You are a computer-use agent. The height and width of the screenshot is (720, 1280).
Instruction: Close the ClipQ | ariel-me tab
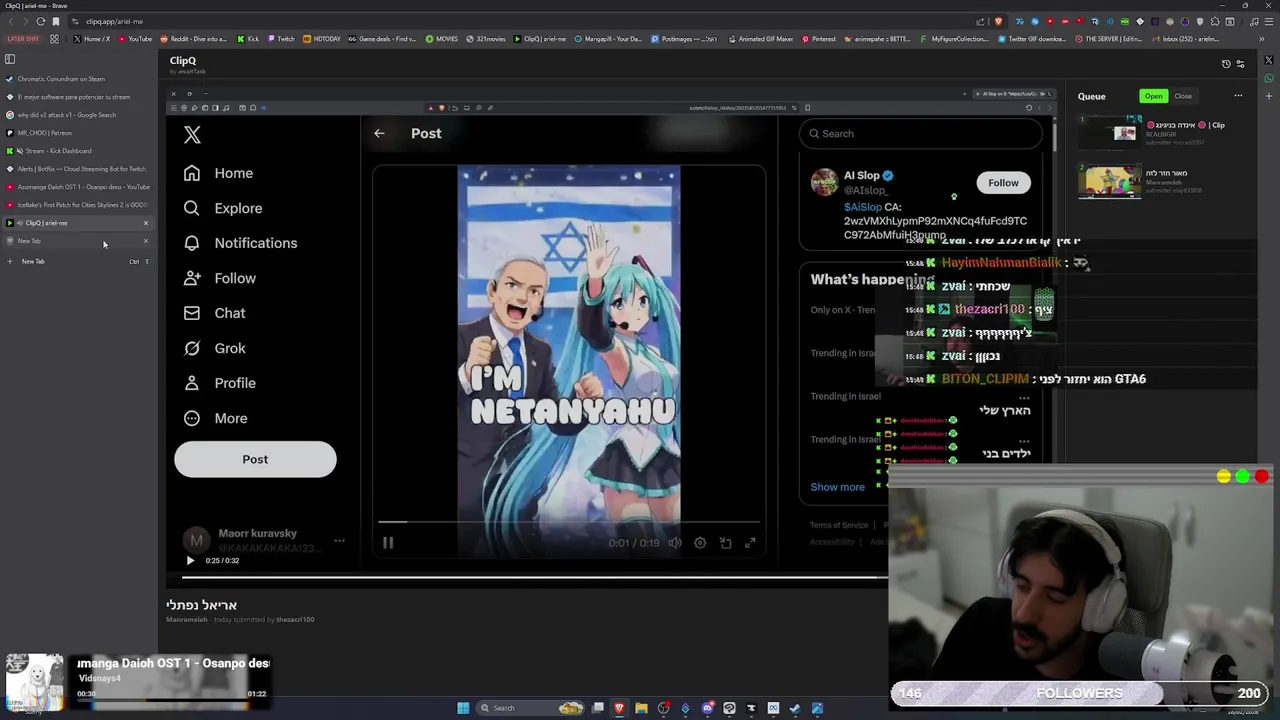click(x=146, y=223)
